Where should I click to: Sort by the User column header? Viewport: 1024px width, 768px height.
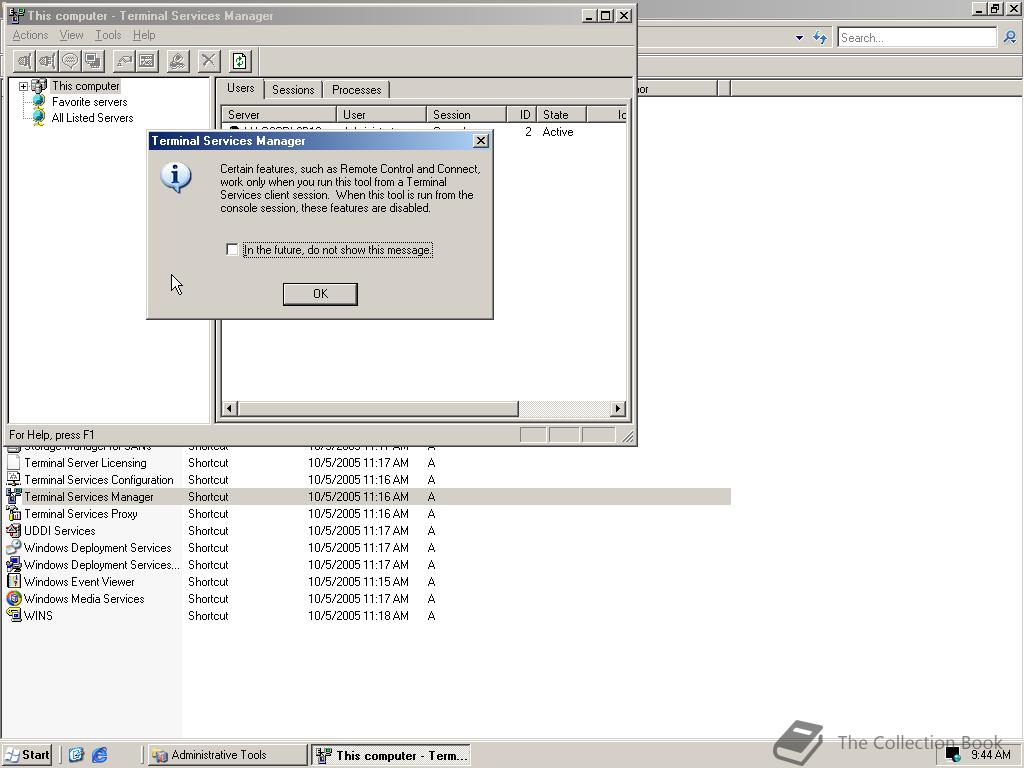click(x=381, y=114)
